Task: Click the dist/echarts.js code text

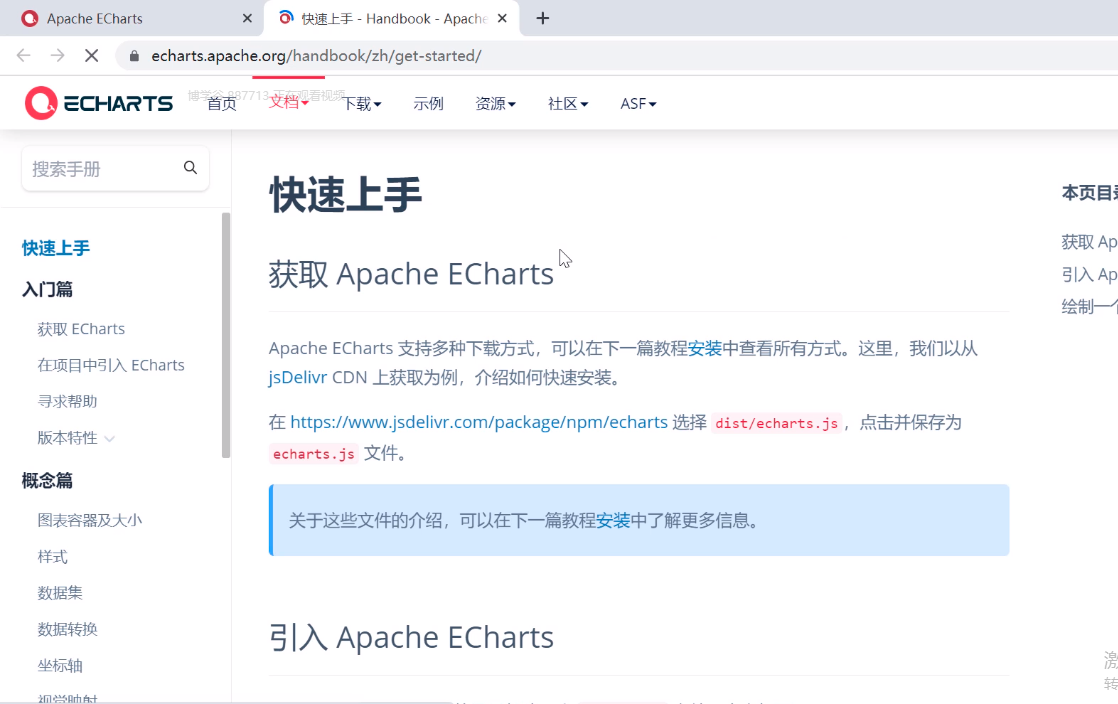Action: [x=776, y=423]
